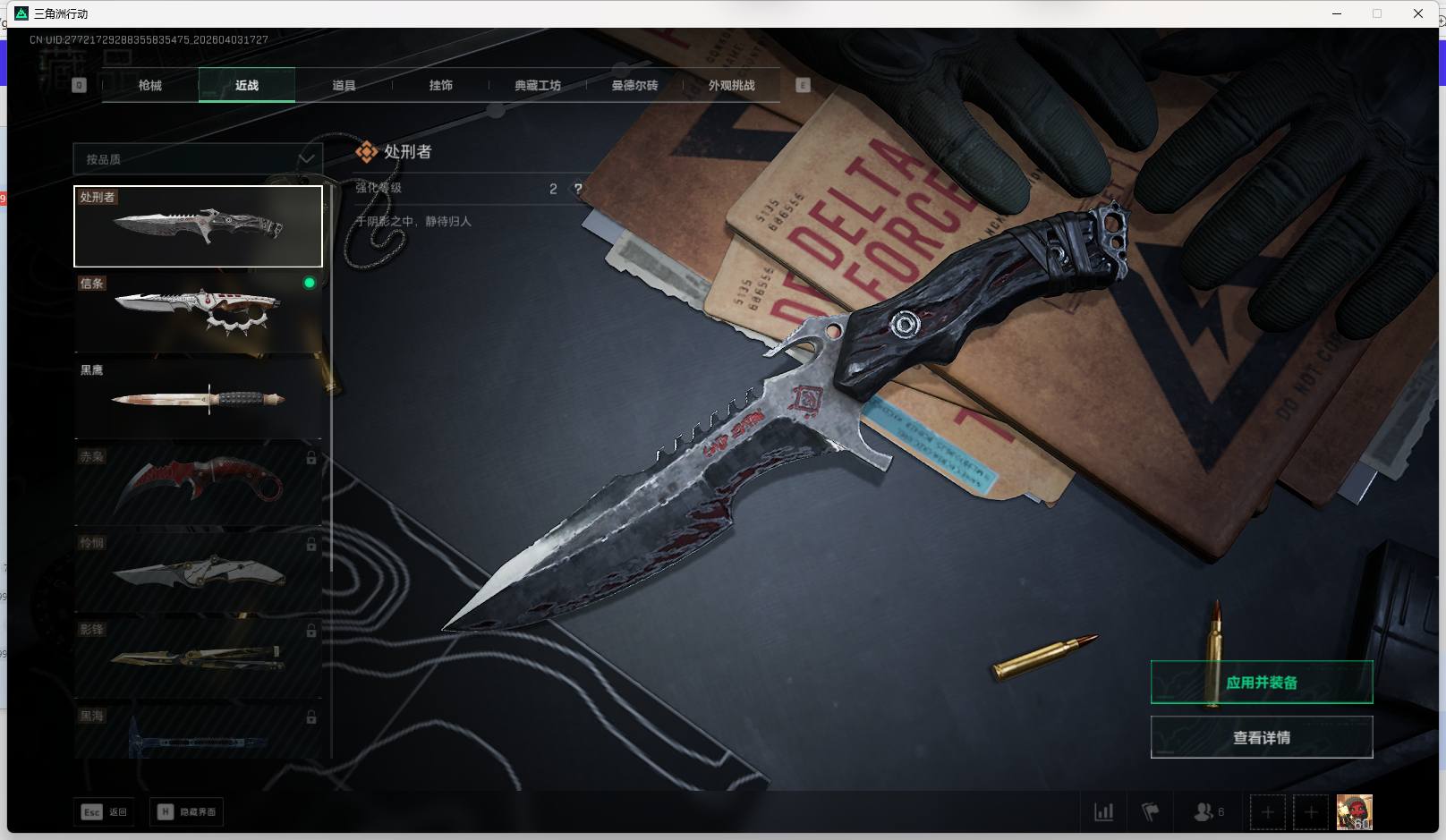
Task: Click the E key next-tab icon
Action: pos(803,85)
